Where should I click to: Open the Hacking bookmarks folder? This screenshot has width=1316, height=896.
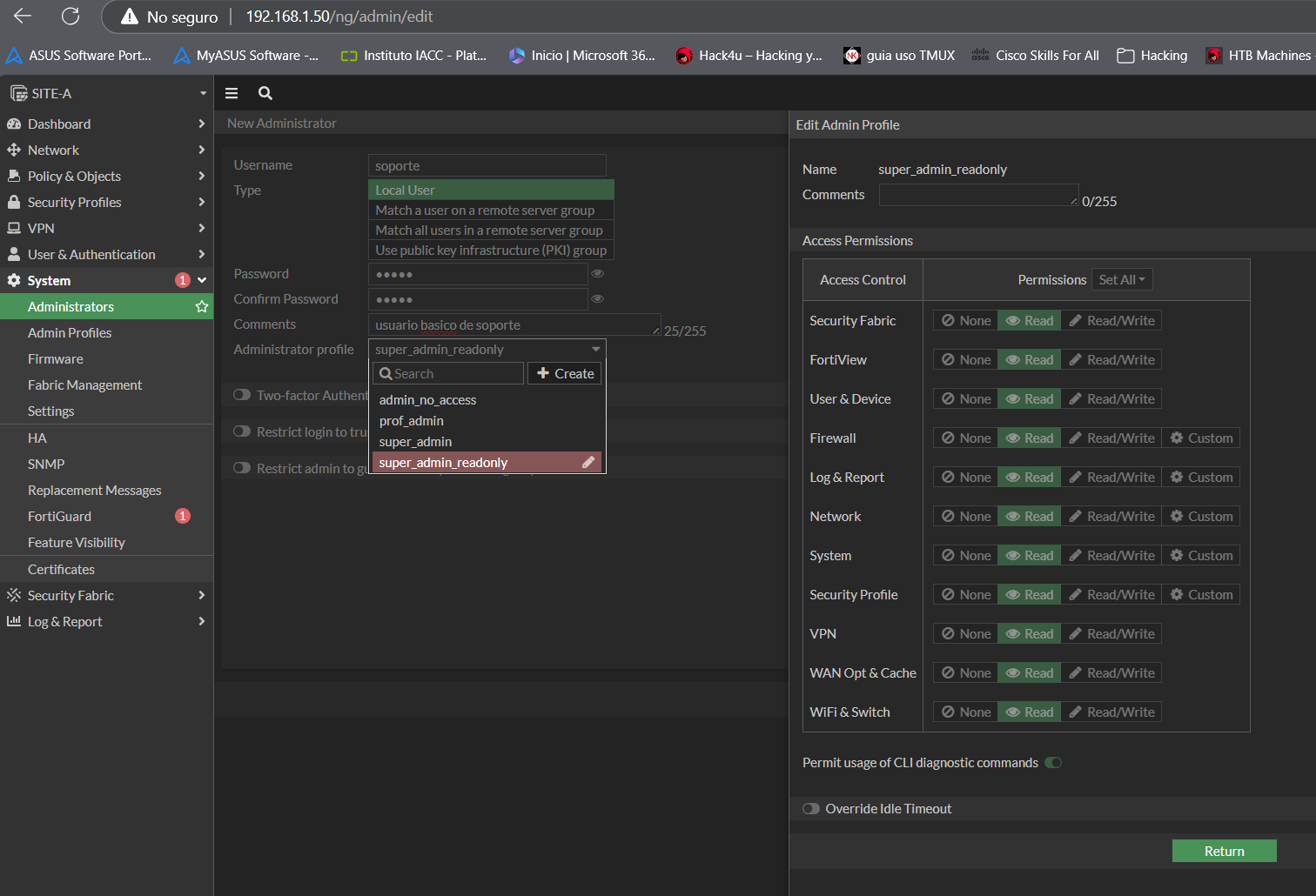click(x=1151, y=56)
